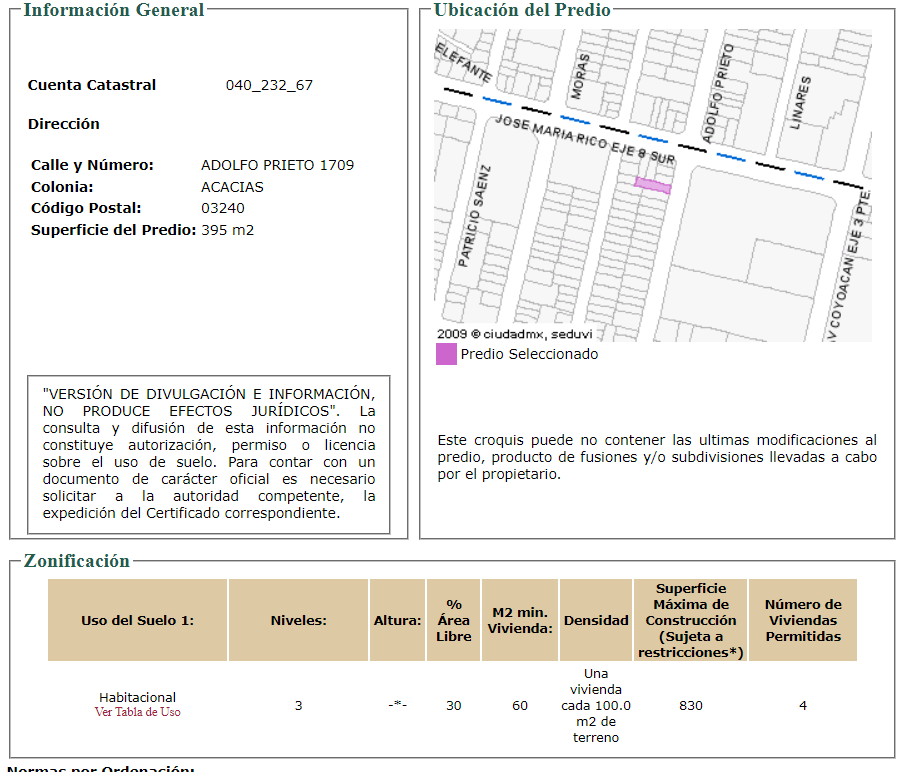Click the free area value '30'
This screenshot has width=907, height=772.
click(x=454, y=705)
